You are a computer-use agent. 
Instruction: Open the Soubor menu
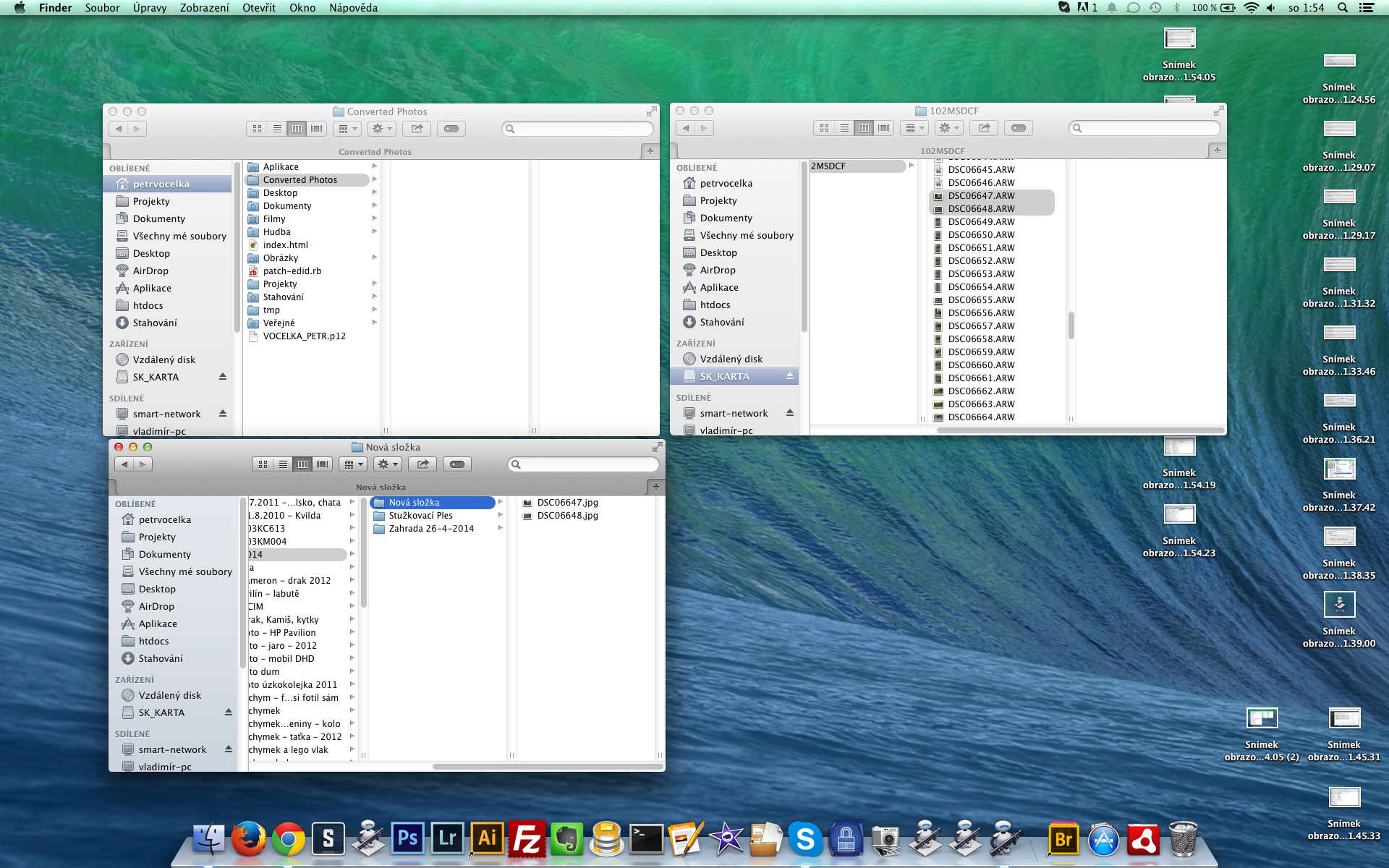pyautogui.click(x=102, y=8)
